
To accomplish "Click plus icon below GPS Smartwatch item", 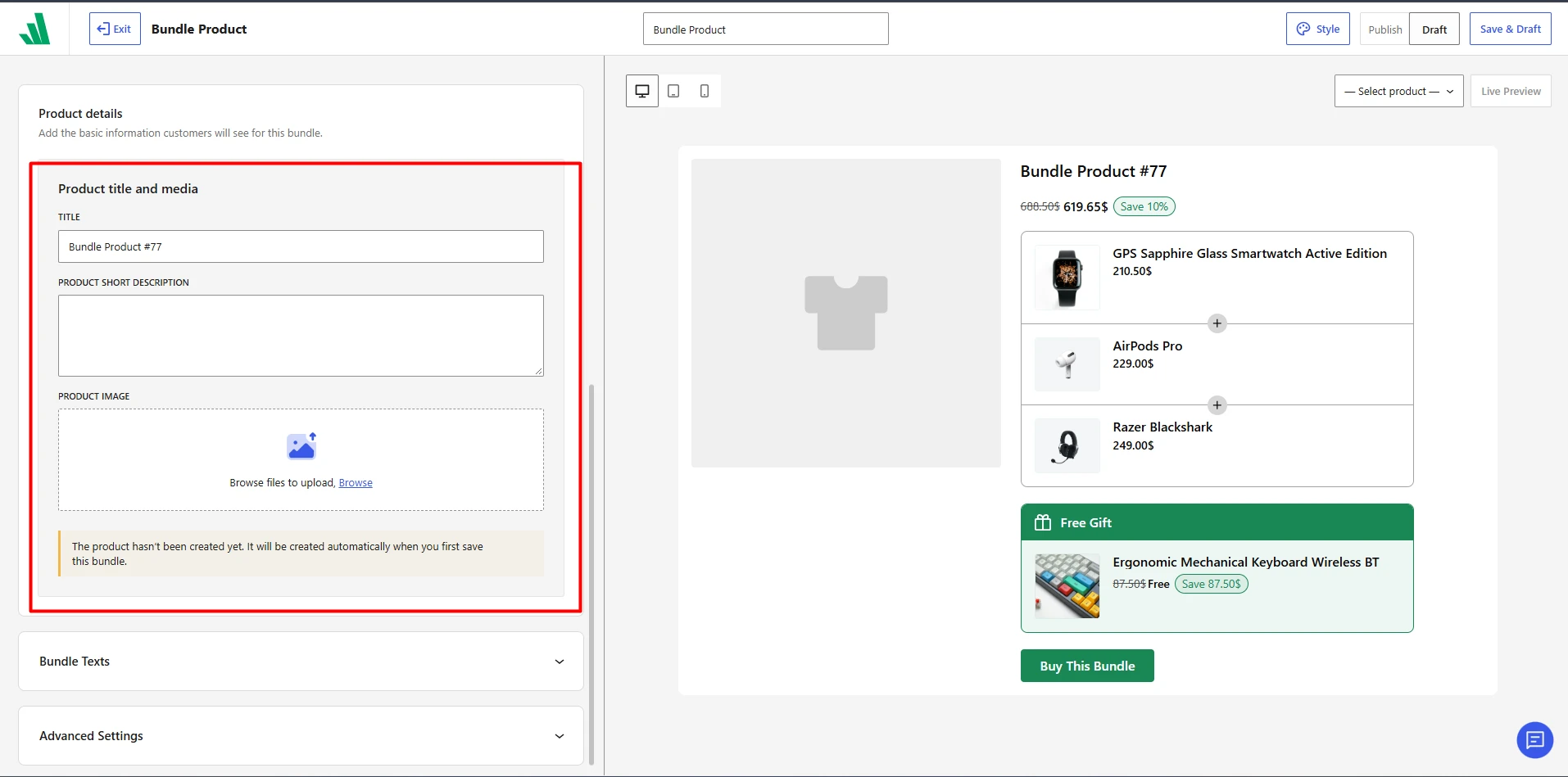I will (x=1217, y=323).
